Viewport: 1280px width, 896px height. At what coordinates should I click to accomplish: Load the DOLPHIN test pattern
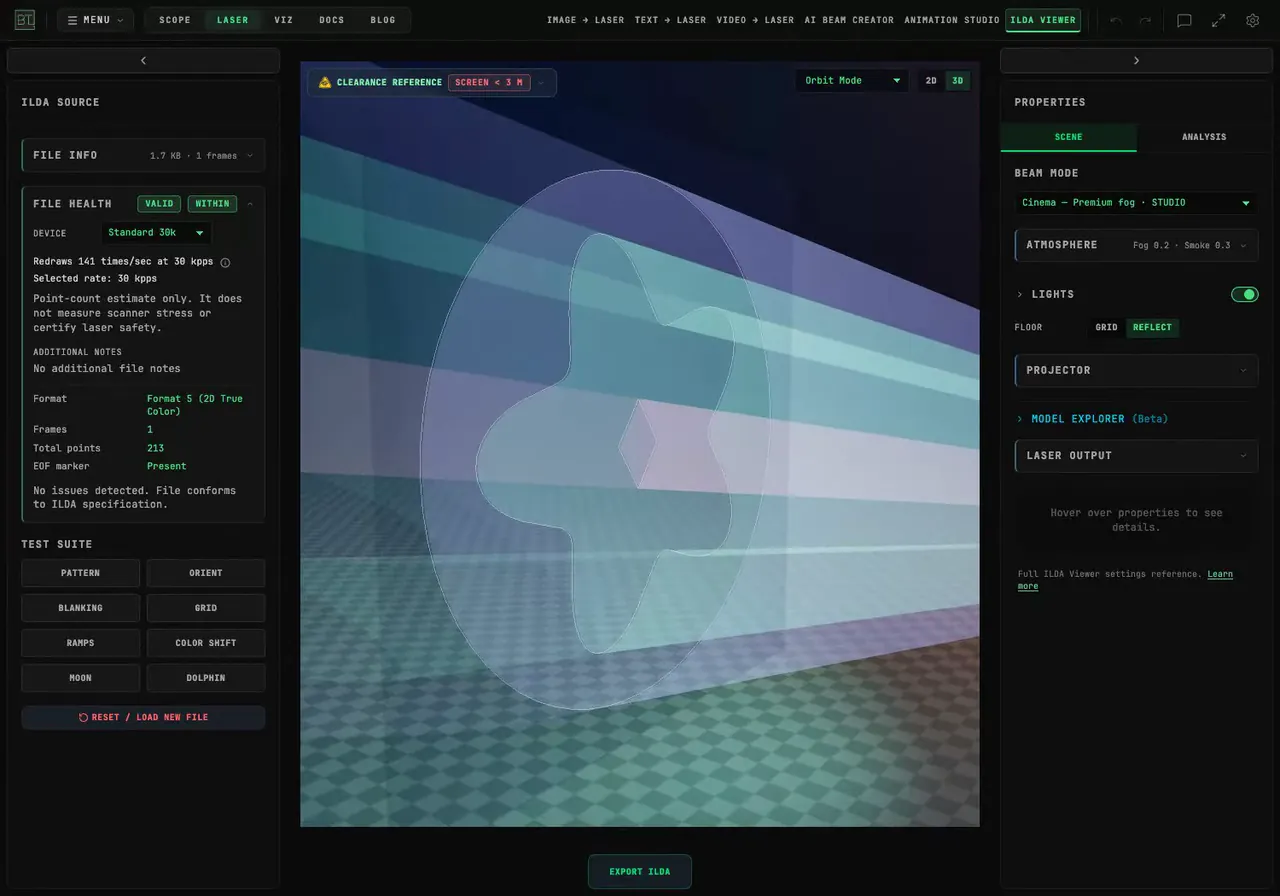point(206,678)
